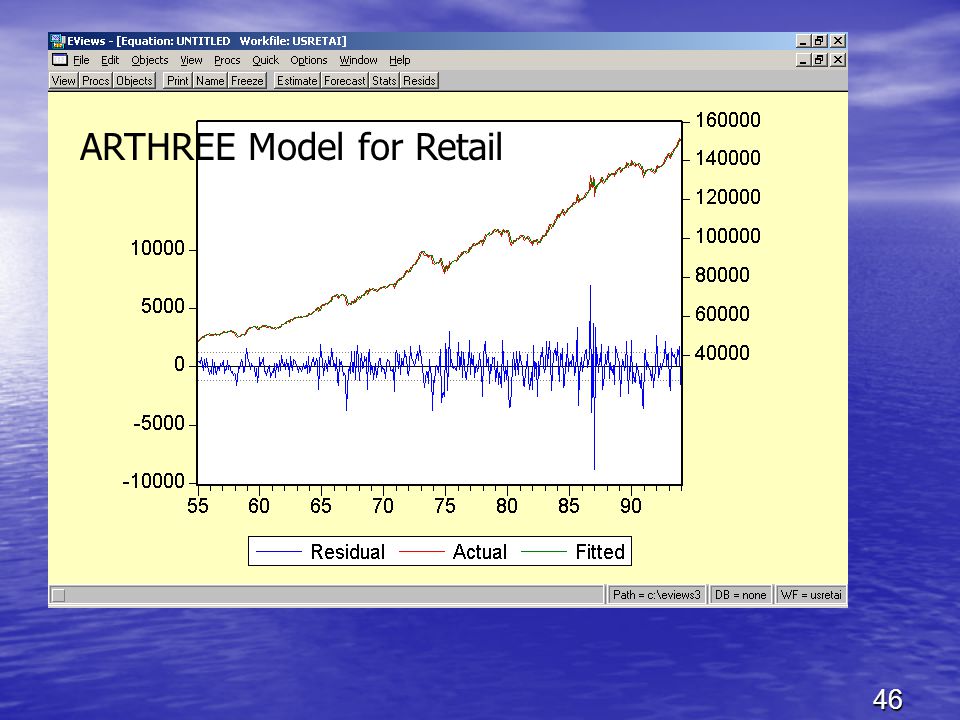Open the Options menu
Image resolution: width=960 pixels, height=720 pixels.
coord(309,60)
